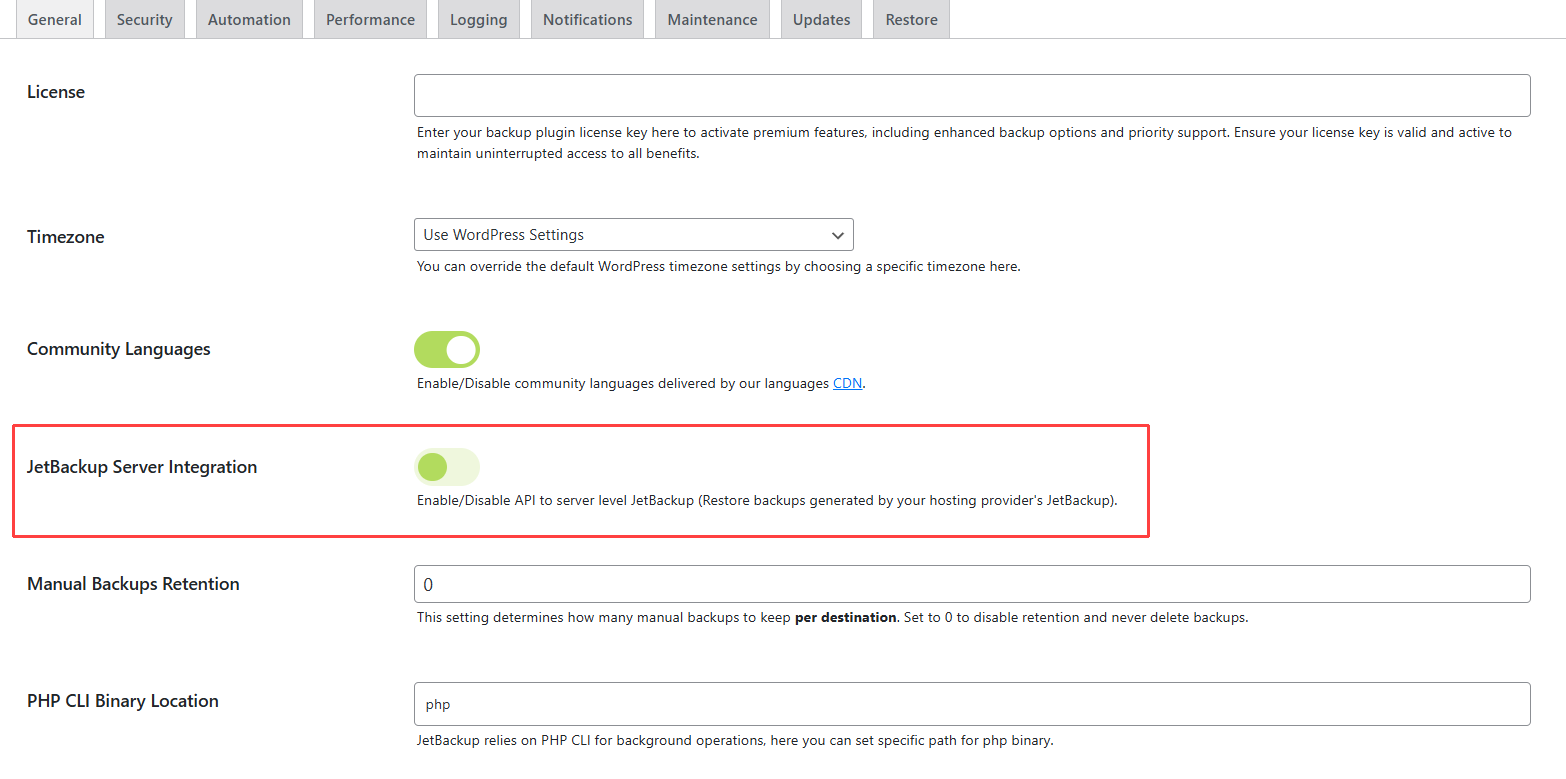
Task: Switch to the Maintenance tab
Action: click(712, 20)
